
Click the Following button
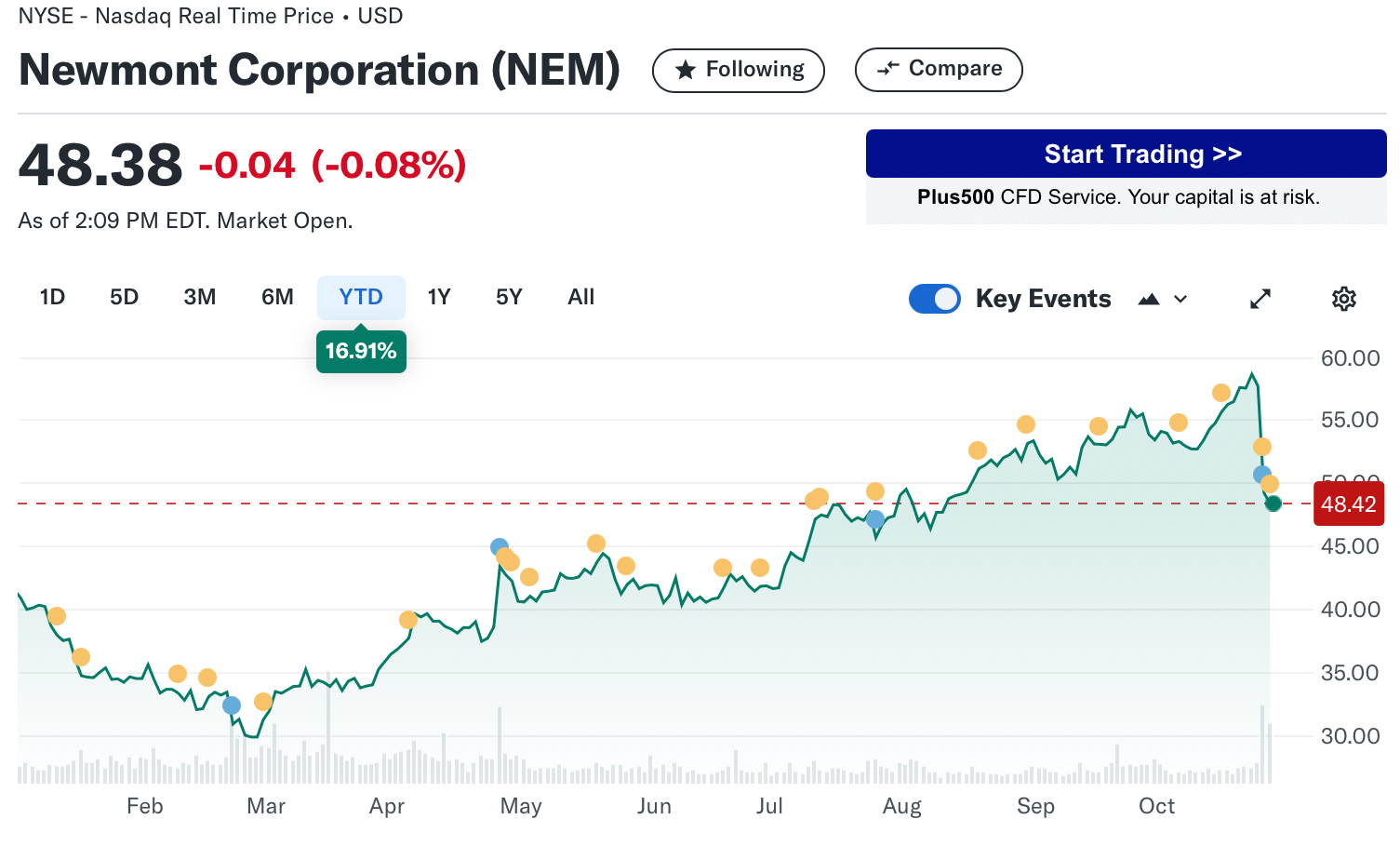[x=738, y=70]
